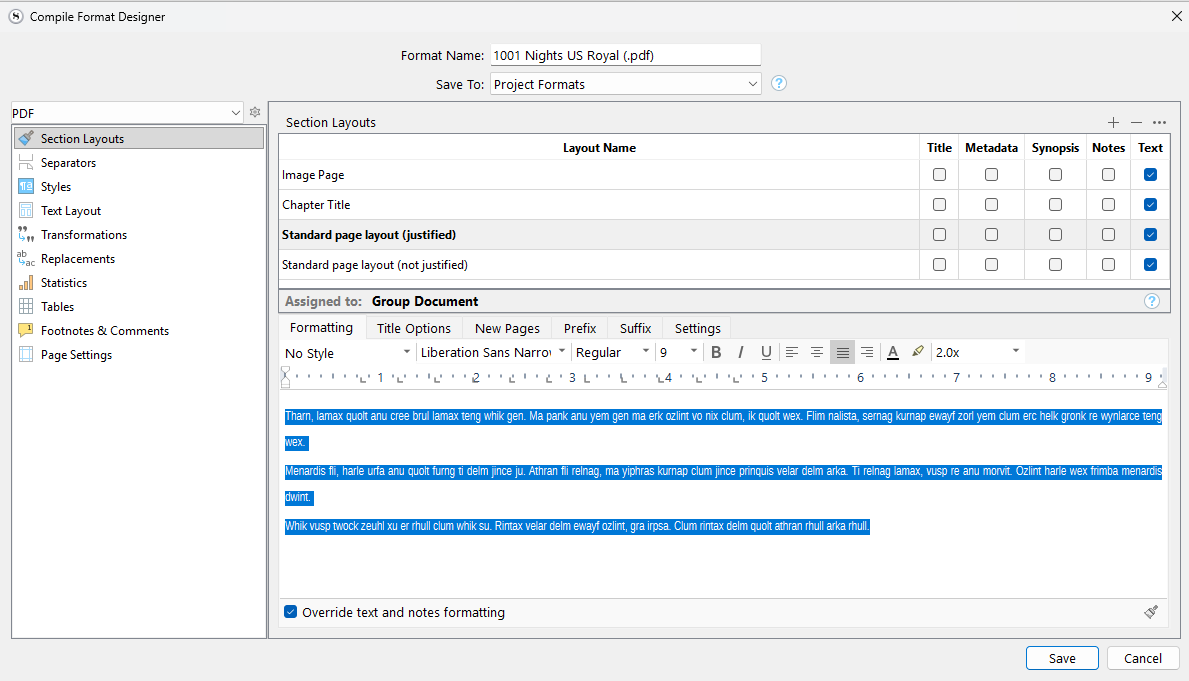
Task: Toggle Override text and notes formatting
Action: [x=291, y=612]
